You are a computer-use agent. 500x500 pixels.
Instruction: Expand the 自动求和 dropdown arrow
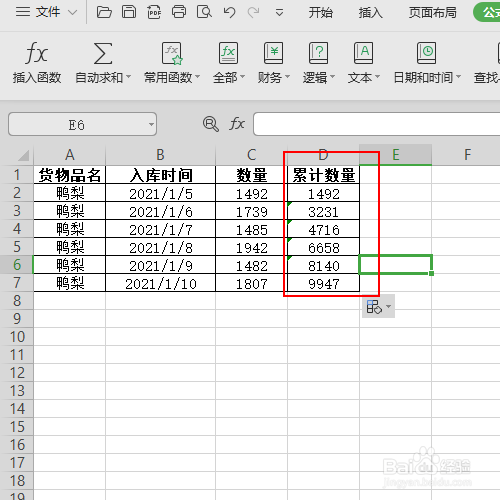coord(128,77)
